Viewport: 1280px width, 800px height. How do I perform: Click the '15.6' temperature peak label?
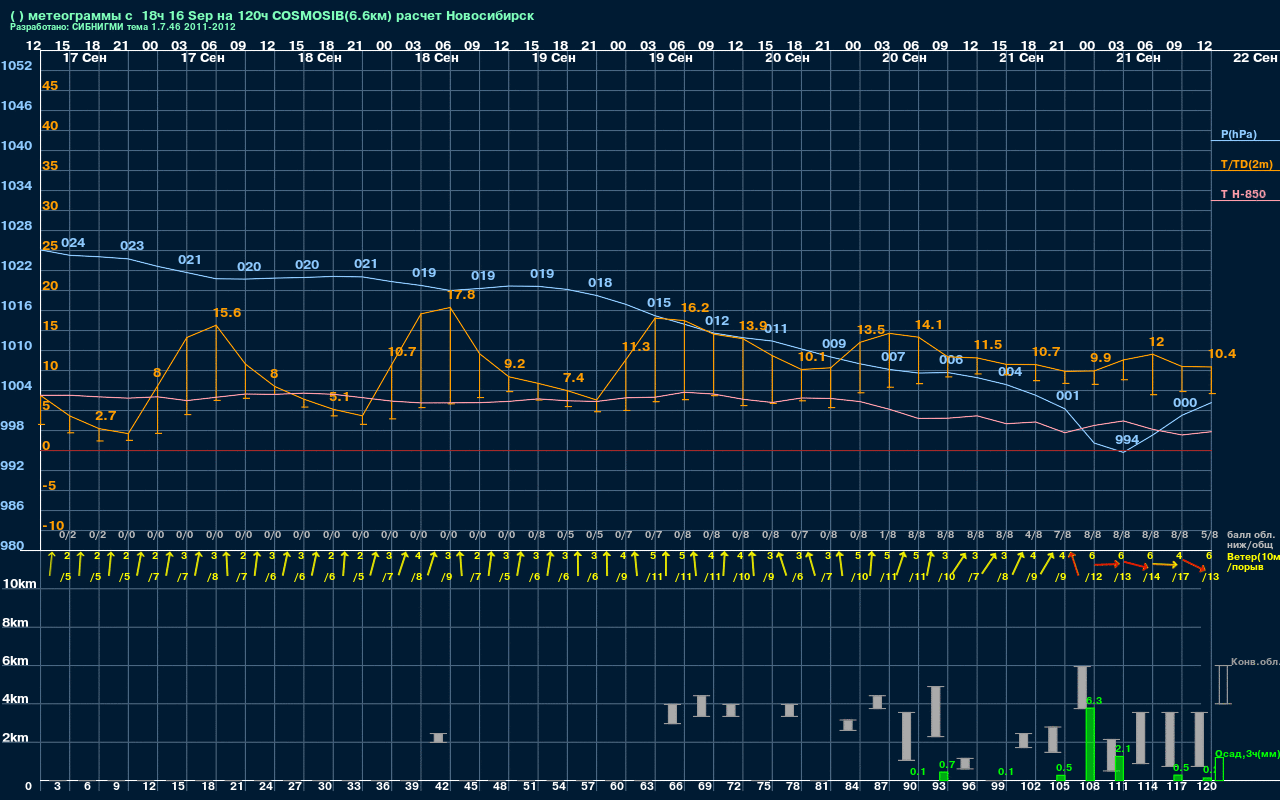(228, 313)
